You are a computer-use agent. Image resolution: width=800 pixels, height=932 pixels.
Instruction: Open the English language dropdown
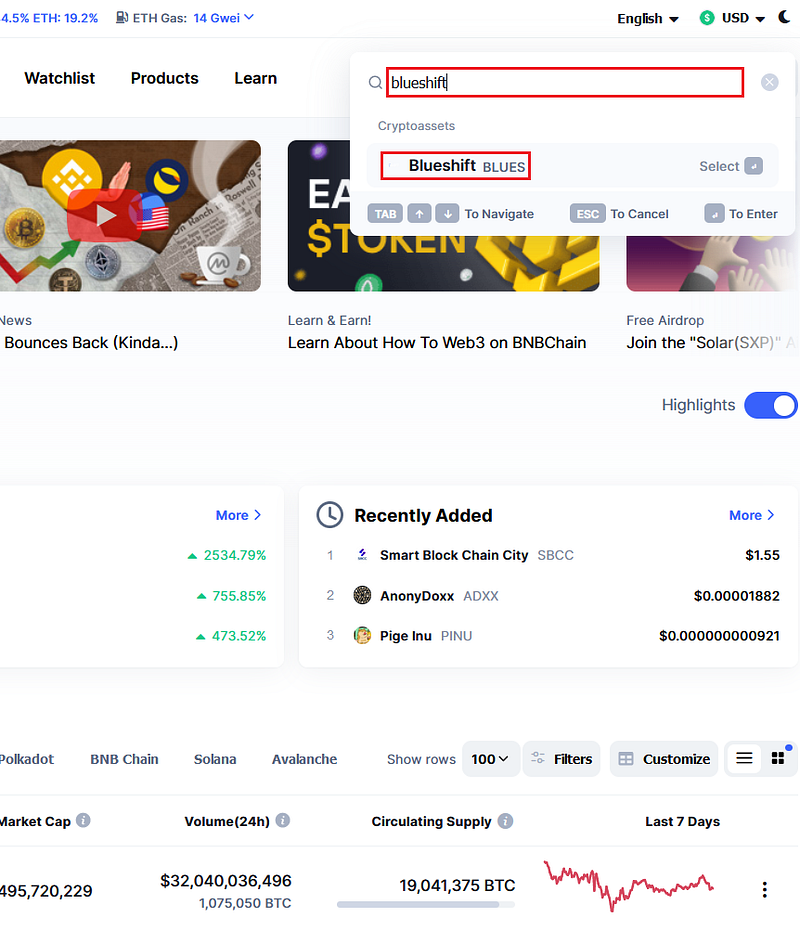click(x=648, y=18)
